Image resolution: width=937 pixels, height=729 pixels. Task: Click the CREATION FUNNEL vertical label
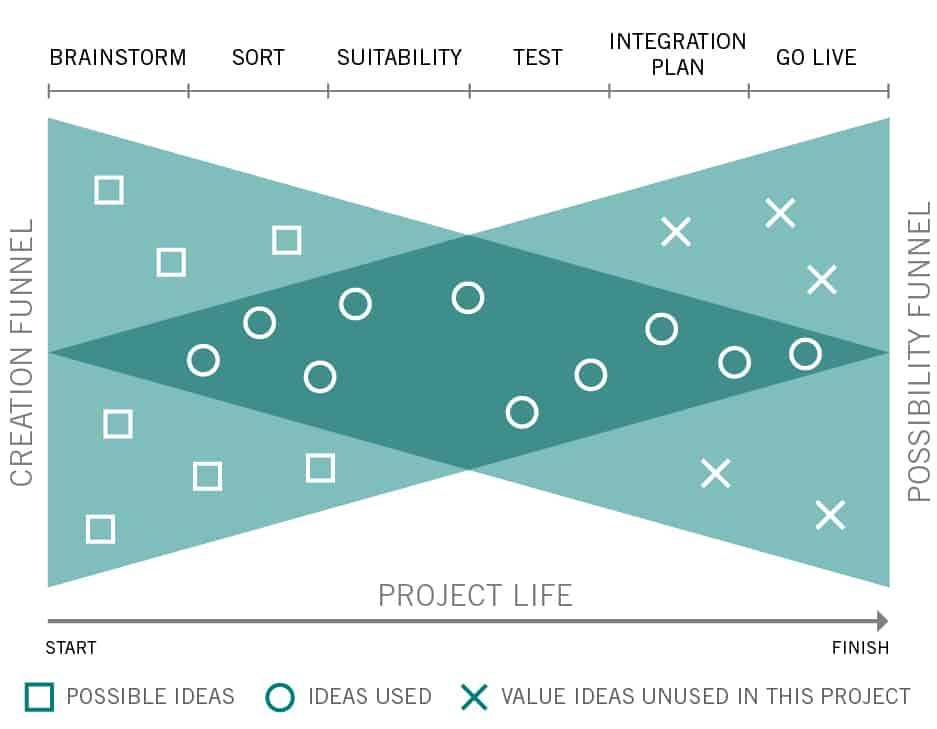pyautogui.click(x=22, y=353)
